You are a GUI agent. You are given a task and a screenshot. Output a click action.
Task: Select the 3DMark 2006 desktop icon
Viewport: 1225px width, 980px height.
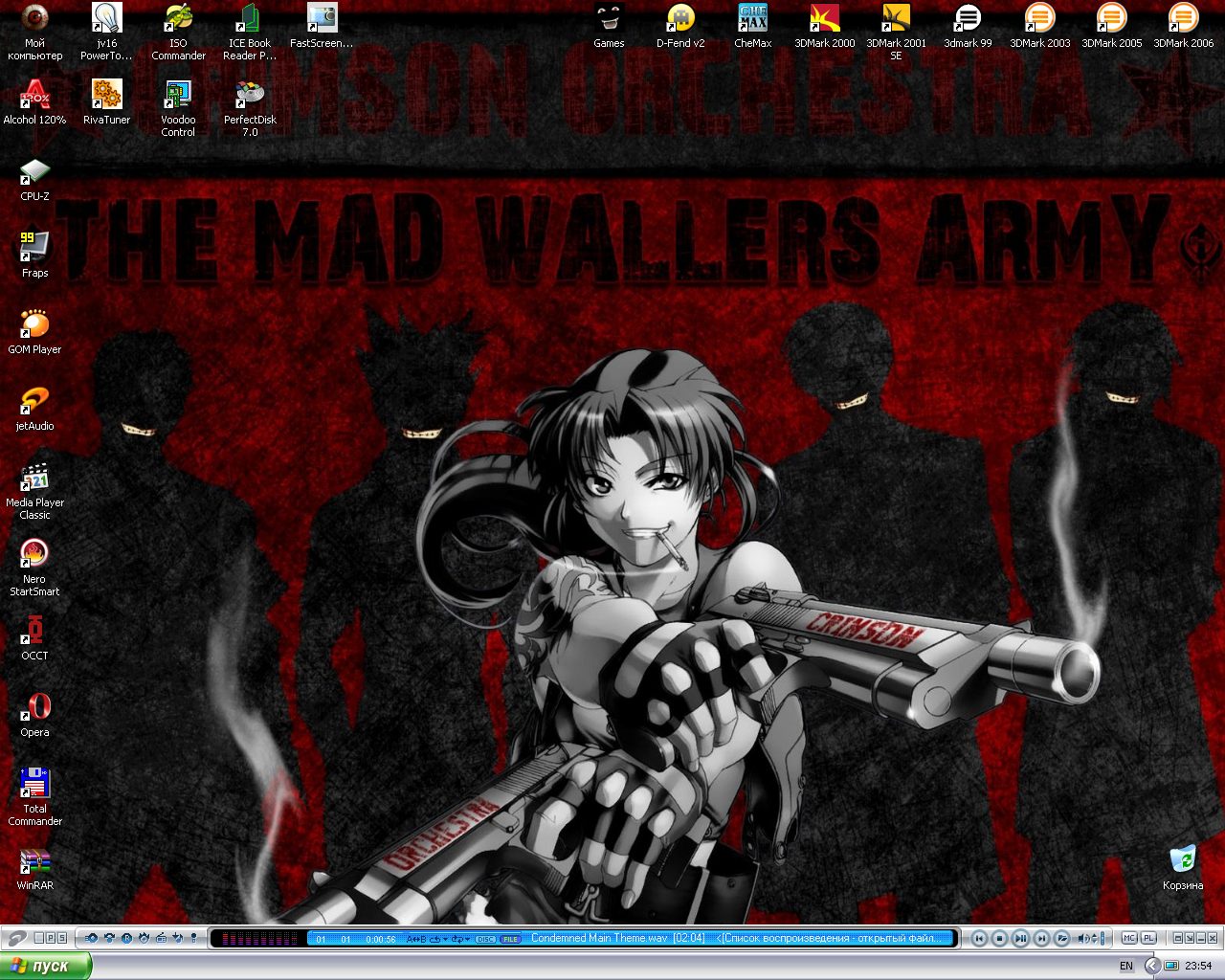point(1183,26)
